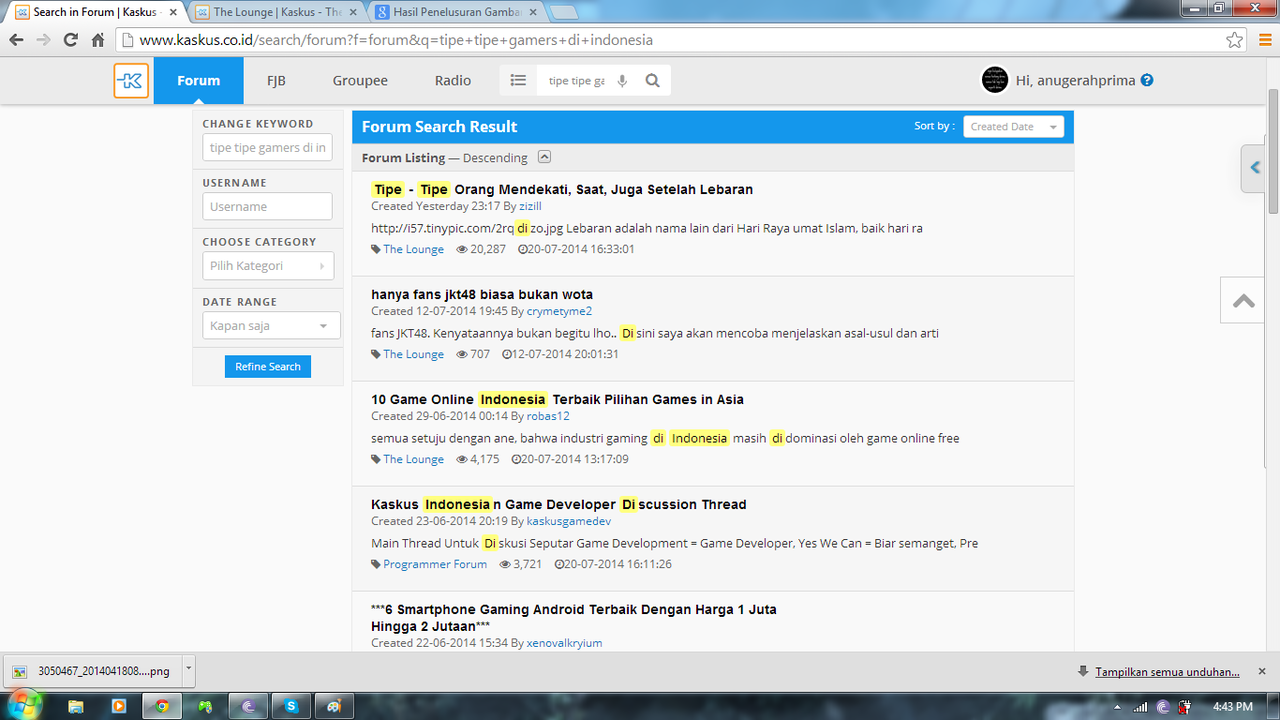Viewport: 1280px width, 720px height.
Task: Open the Pilih Kategori dropdown
Action: click(x=267, y=266)
